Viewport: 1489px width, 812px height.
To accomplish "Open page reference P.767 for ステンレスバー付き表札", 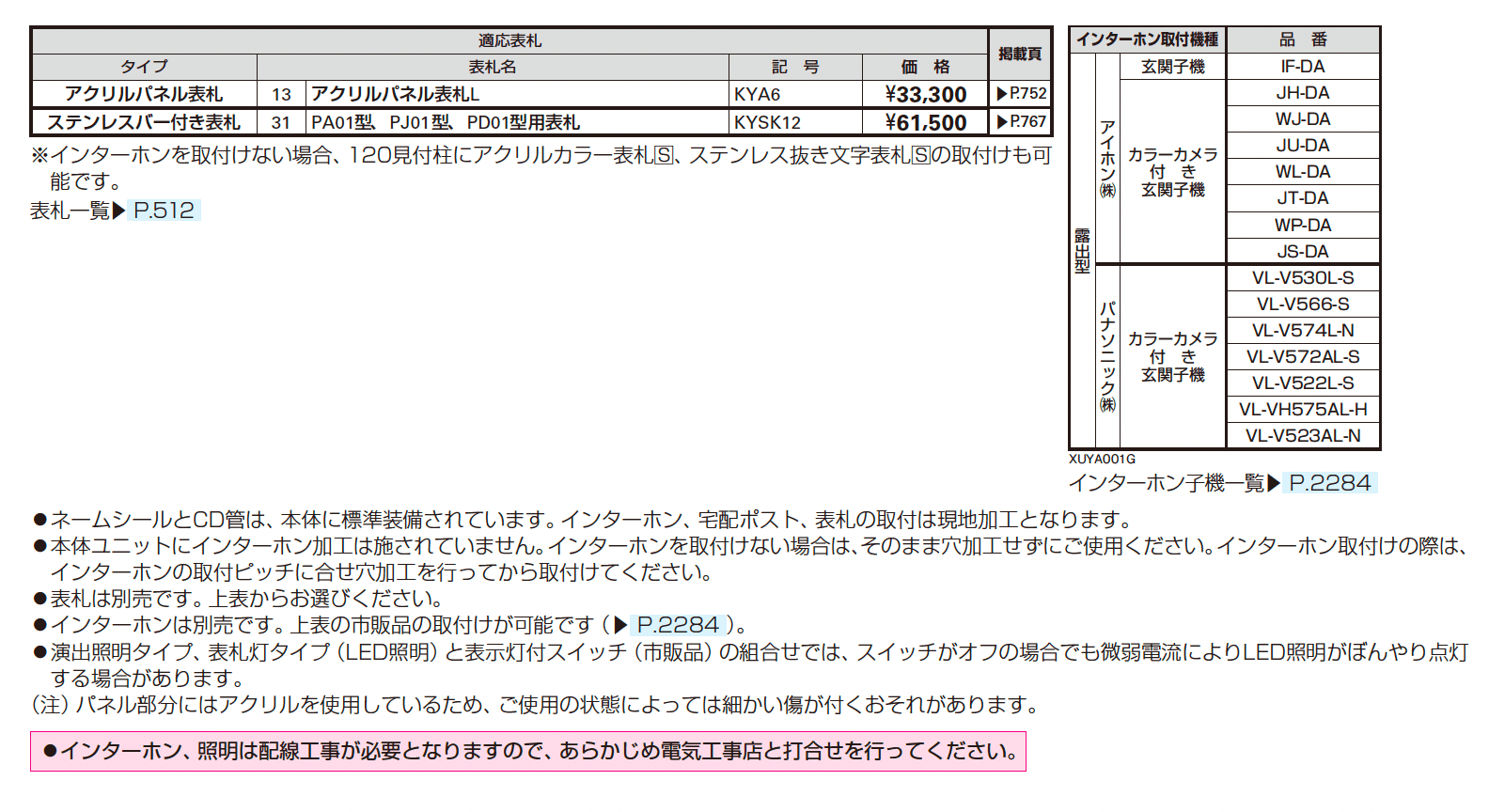I will tap(1021, 122).
